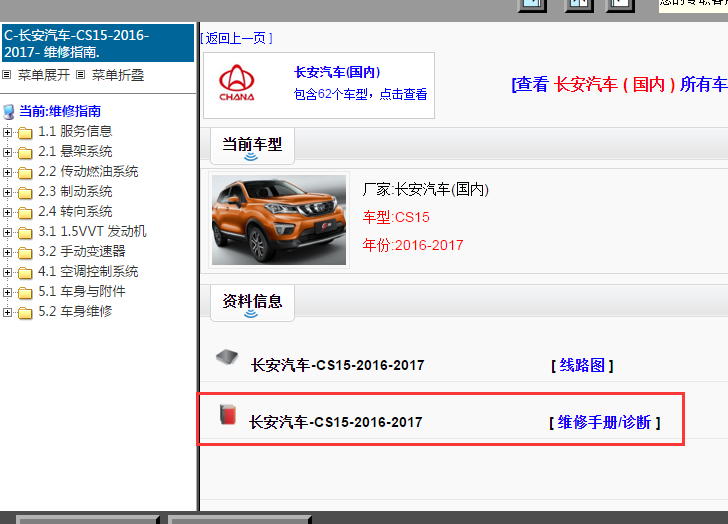Expand the 2.1 悬架系统 tree node
This screenshot has width=728, height=524.
click(7, 152)
